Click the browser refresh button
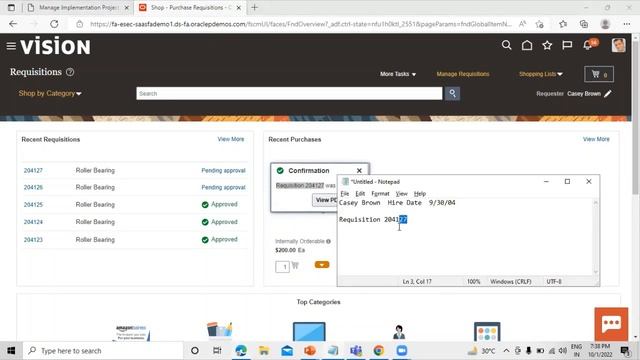Image resolution: width=640 pixels, height=360 pixels. pos(54,24)
